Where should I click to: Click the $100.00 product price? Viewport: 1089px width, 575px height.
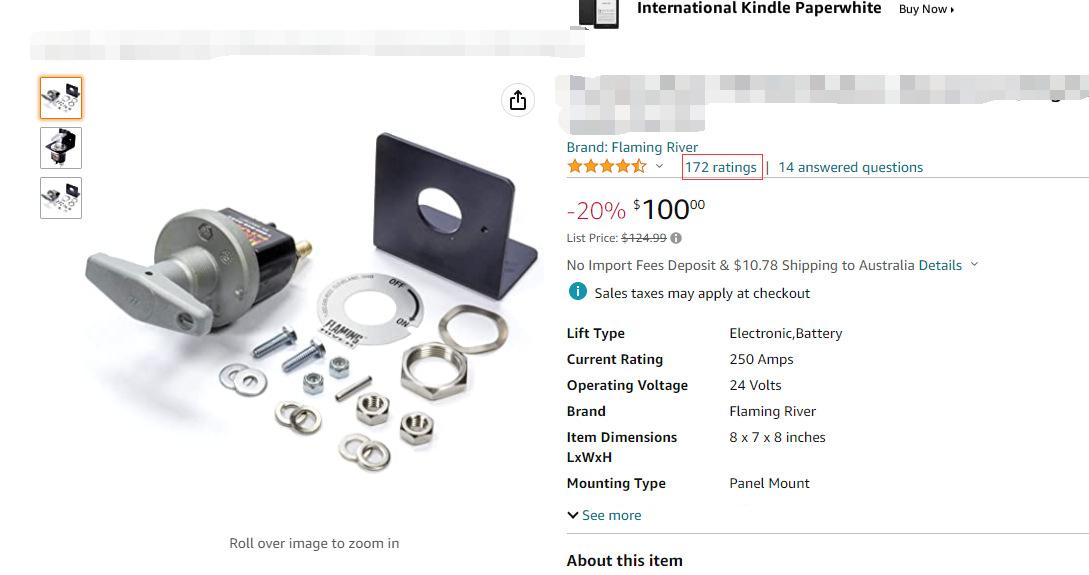point(667,210)
